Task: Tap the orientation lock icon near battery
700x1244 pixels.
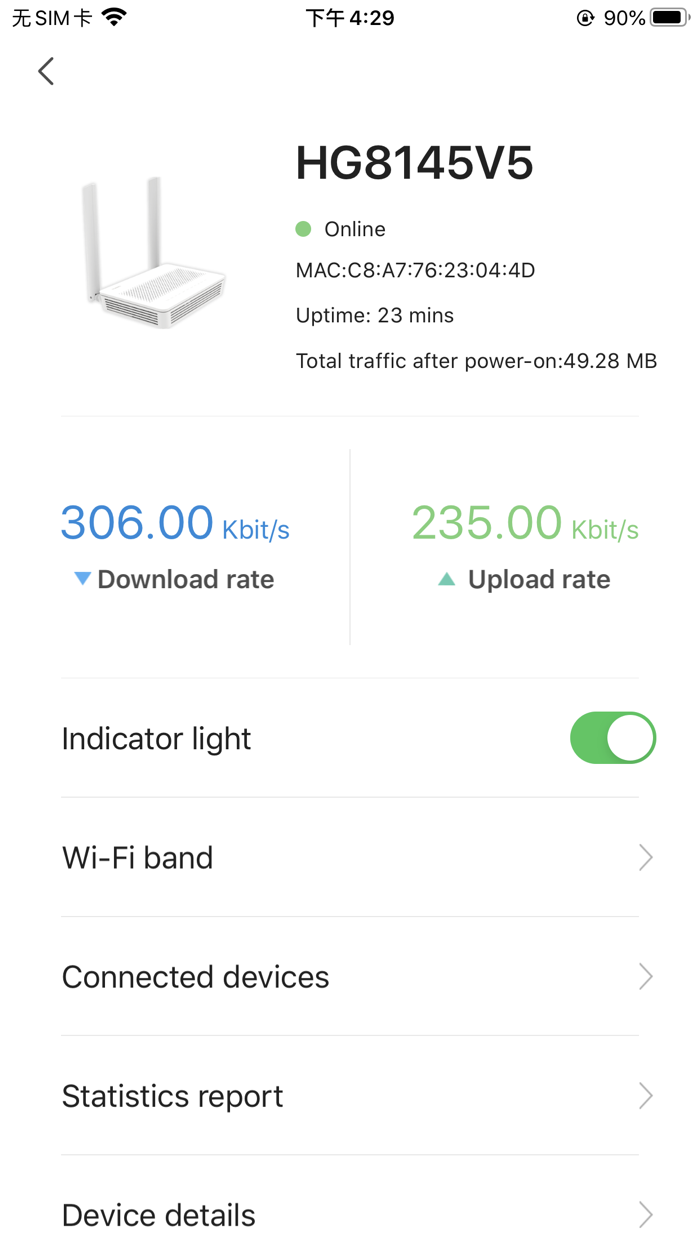Action: point(583,17)
